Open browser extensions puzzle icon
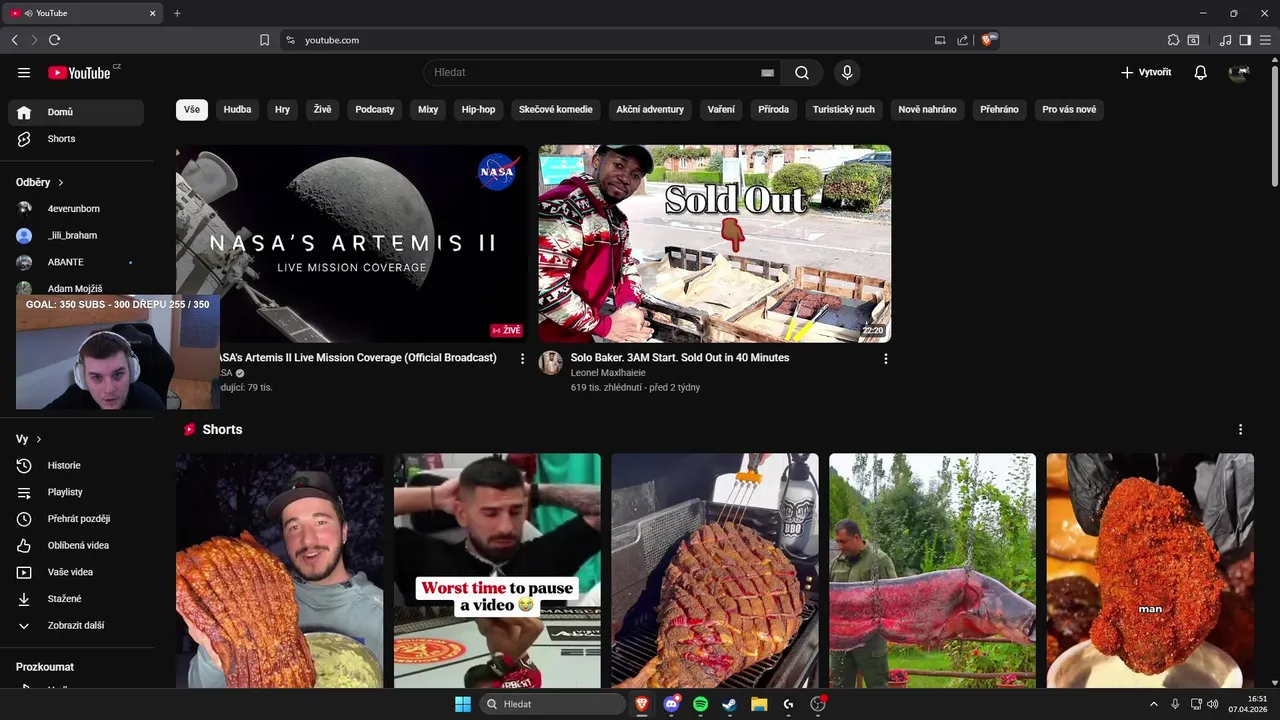Viewport: 1280px width, 720px height. (1173, 40)
